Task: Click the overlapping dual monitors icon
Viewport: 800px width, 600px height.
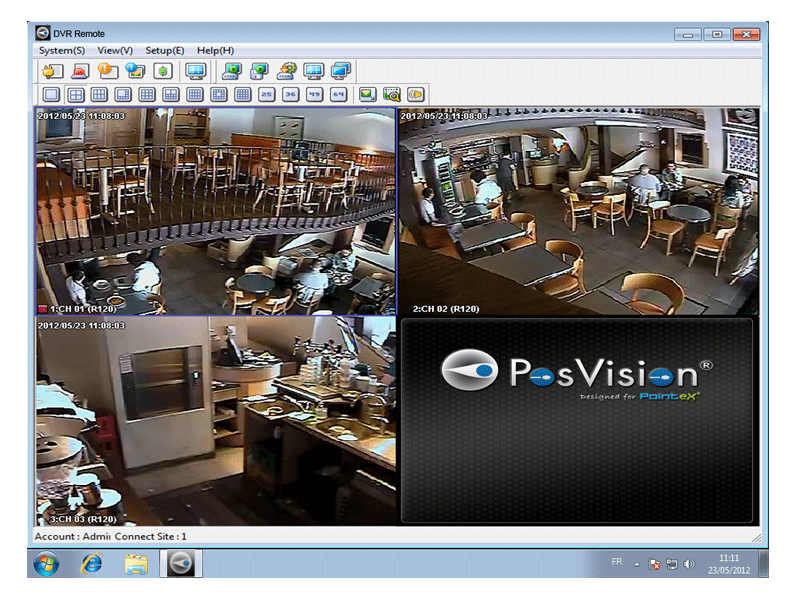Action: pos(341,71)
